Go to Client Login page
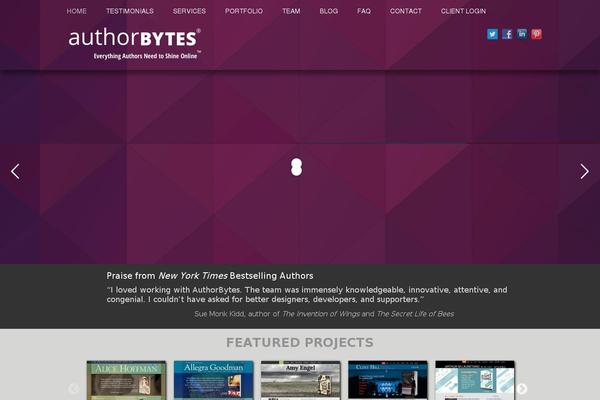This screenshot has height=400, width=600. 463,11
